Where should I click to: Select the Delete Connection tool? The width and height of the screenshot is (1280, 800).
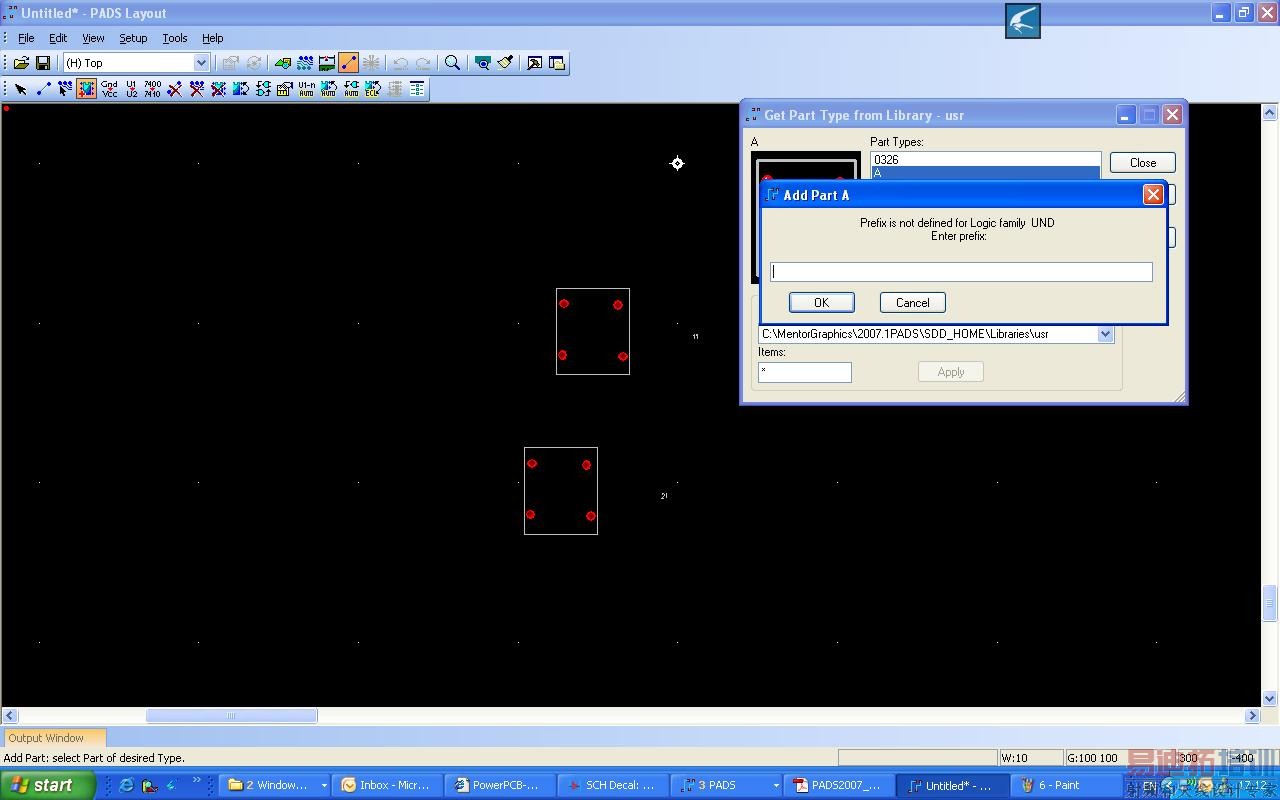175,89
